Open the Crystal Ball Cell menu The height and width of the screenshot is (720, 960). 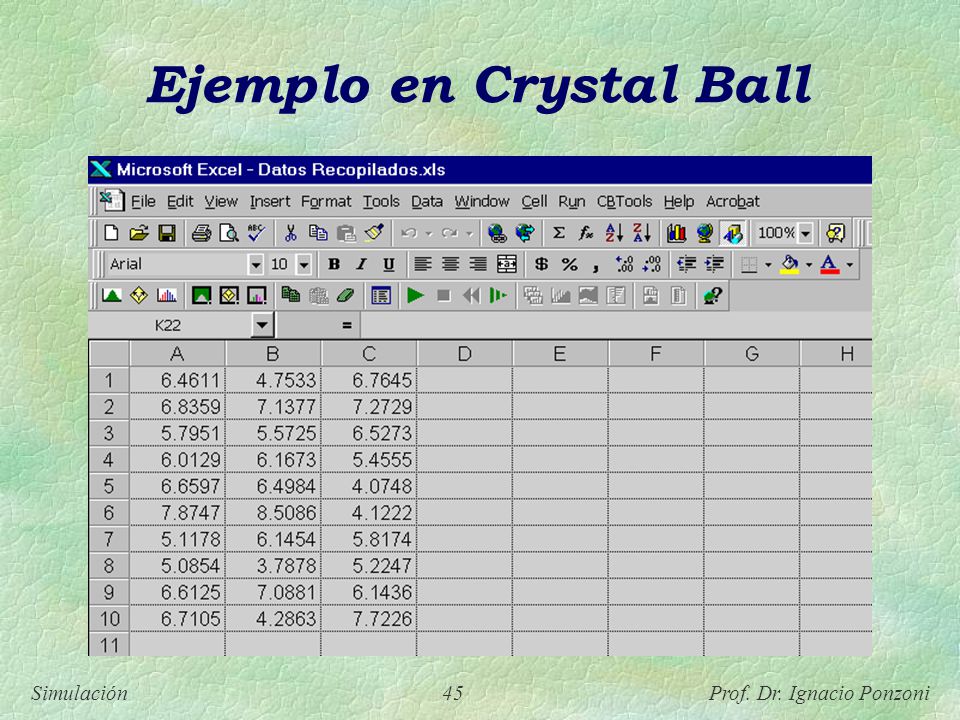[534, 201]
